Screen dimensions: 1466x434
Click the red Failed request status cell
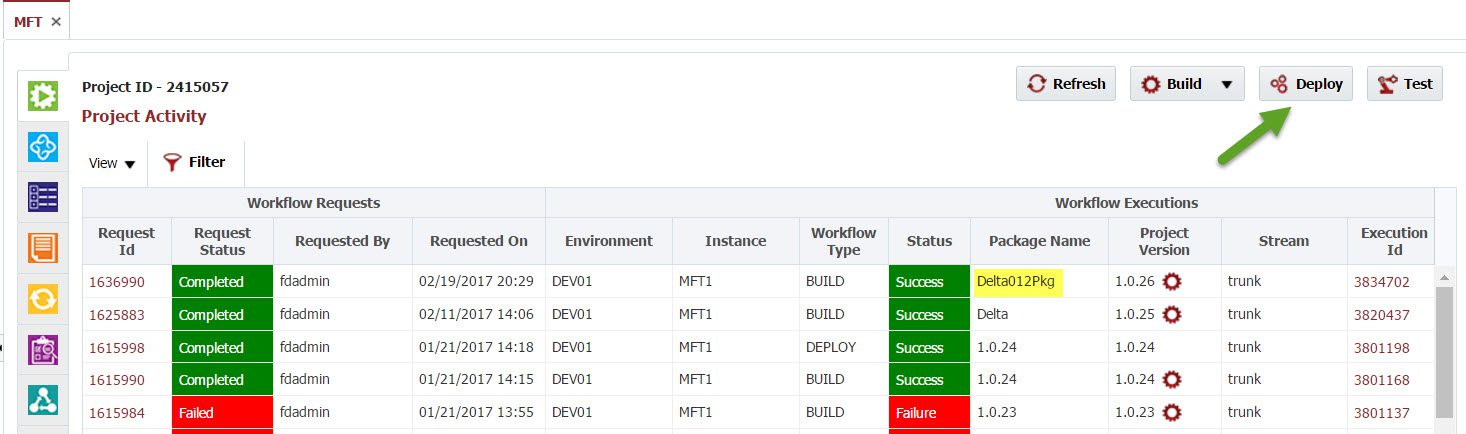[x=222, y=412]
